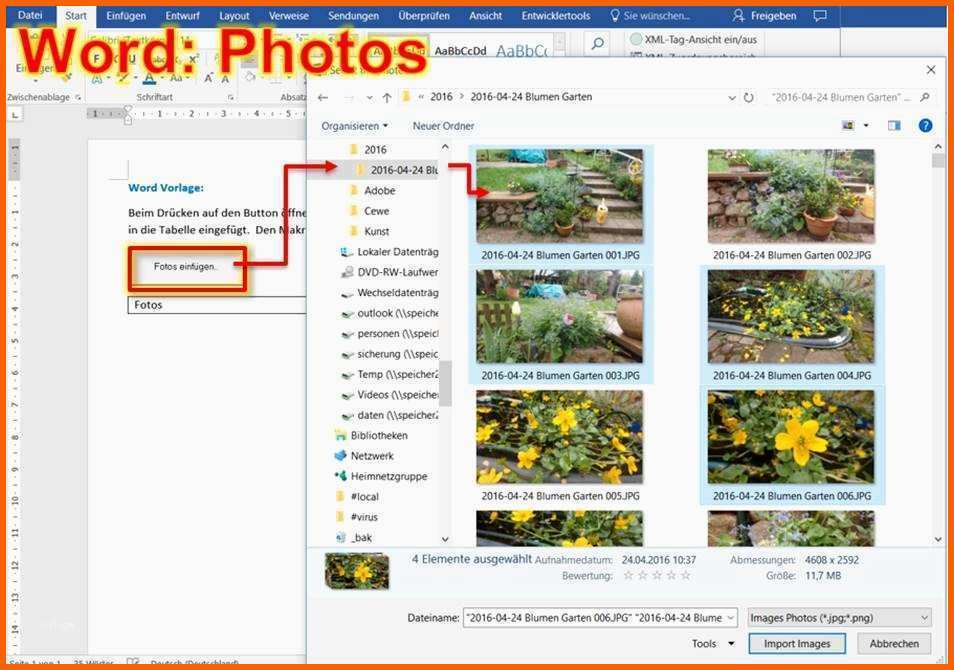This screenshot has height=670, width=954.
Task: Go back in file dialog navigation
Action: pyautogui.click(x=323, y=97)
